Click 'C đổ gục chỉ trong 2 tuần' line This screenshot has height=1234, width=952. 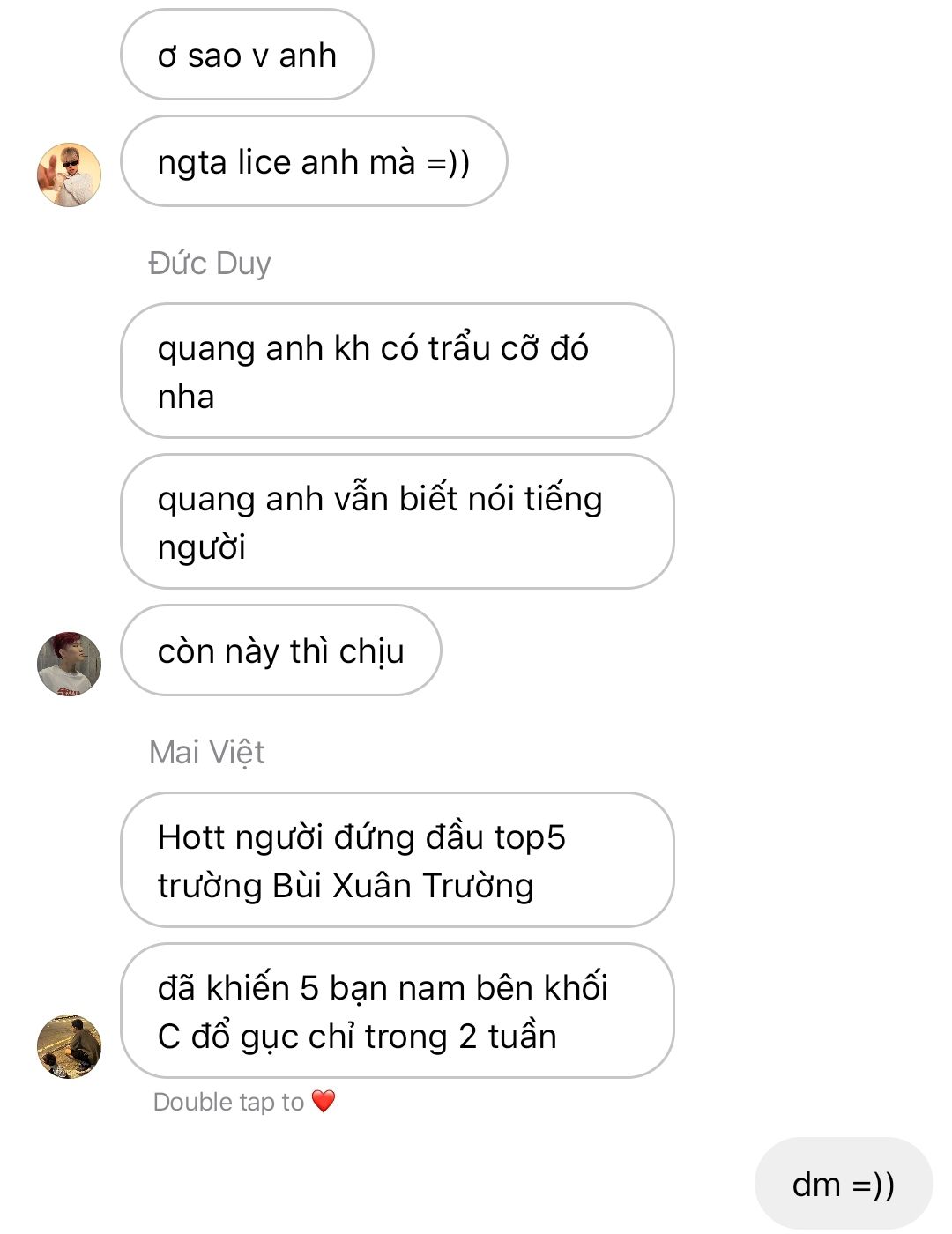click(357, 1037)
